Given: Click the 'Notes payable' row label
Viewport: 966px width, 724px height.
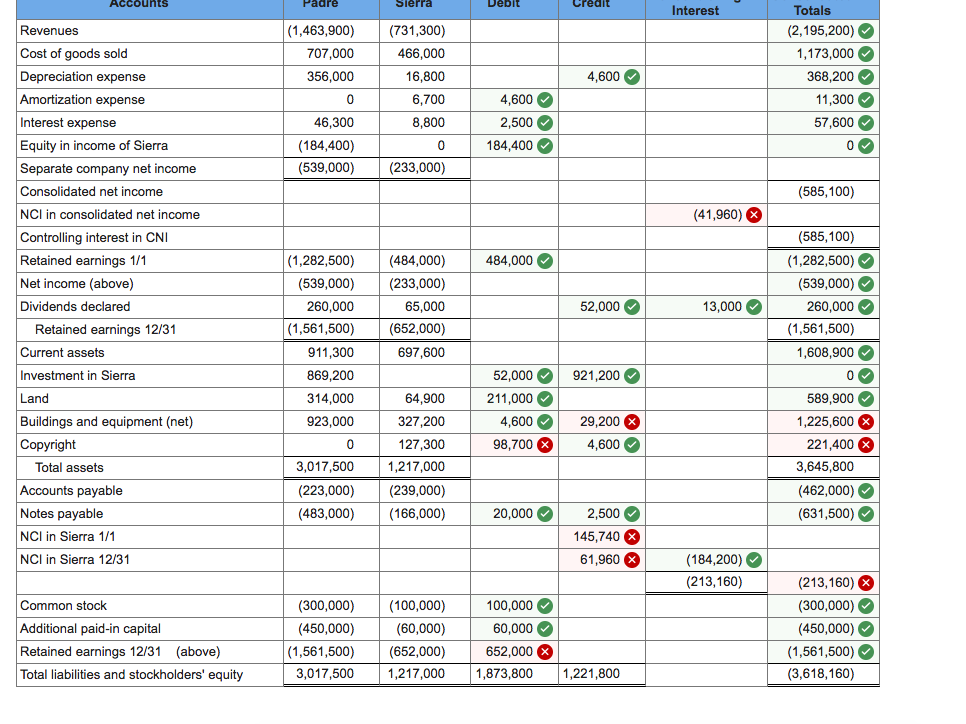Looking at the screenshot, I should (x=62, y=514).
